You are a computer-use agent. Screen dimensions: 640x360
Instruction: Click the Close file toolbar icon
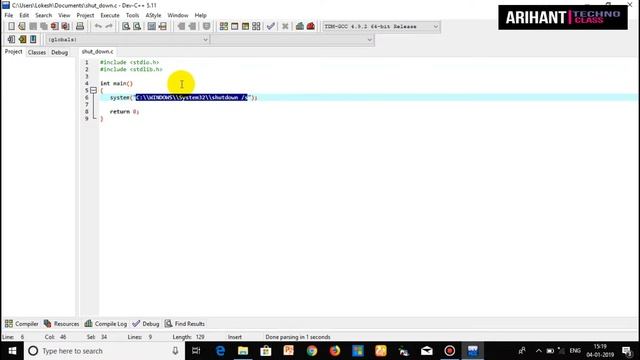coord(54,27)
